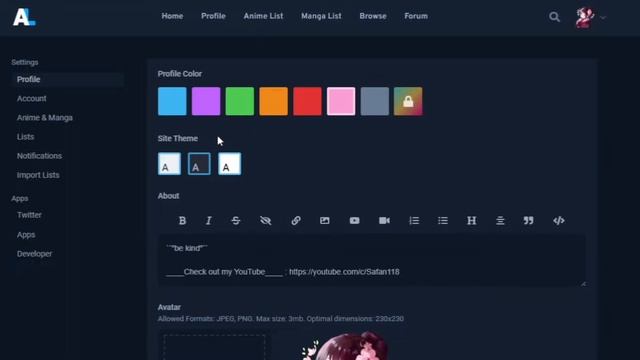
Task: Choose the dark site theme
Action: point(199,164)
